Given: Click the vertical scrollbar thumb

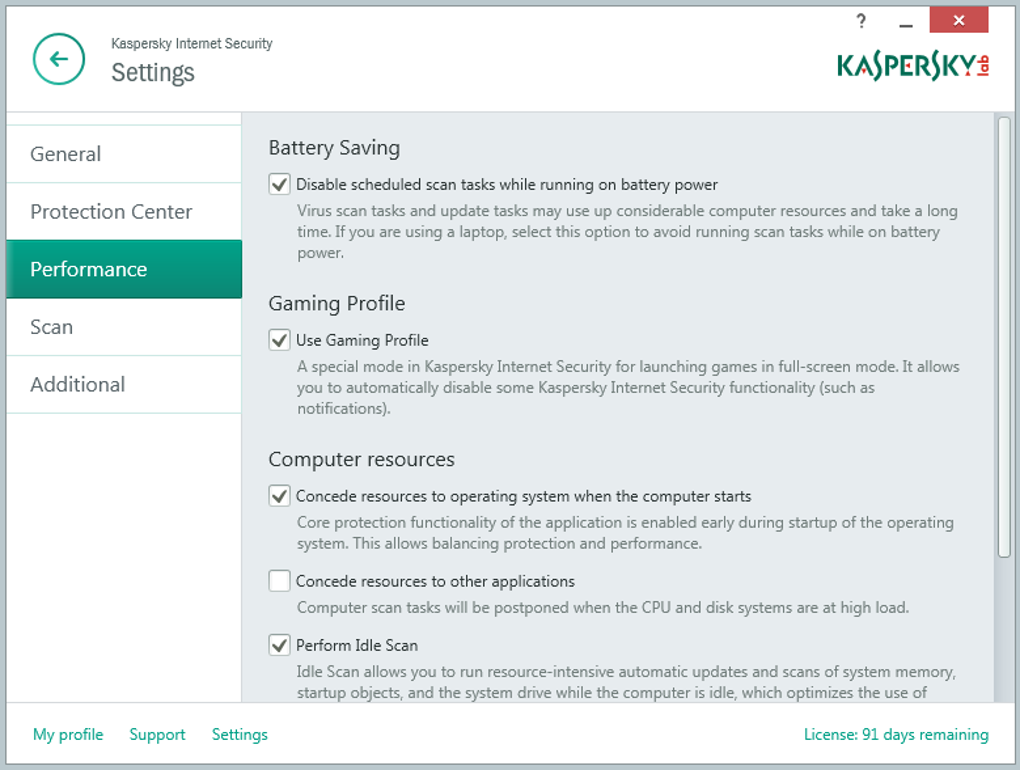Looking at the screenshot, I should (1004, 336).
